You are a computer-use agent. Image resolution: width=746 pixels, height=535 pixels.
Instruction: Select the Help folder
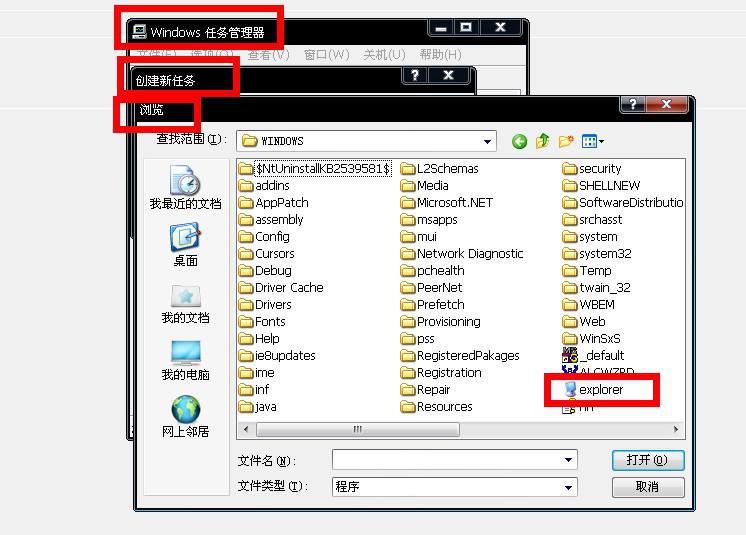point(259,339)
